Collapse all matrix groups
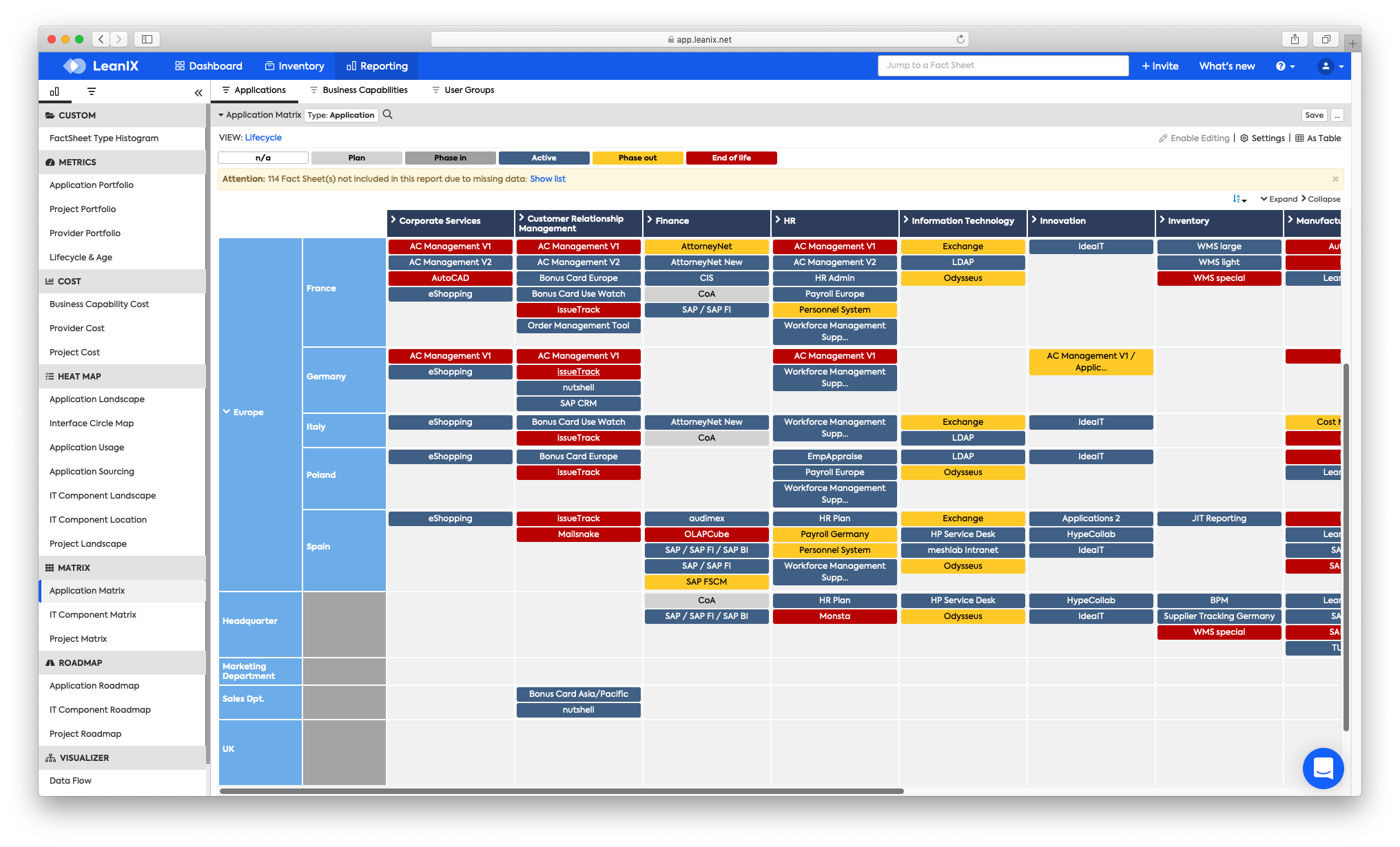The width and height of the screenshot is (1400, 847). [1321, 199]
